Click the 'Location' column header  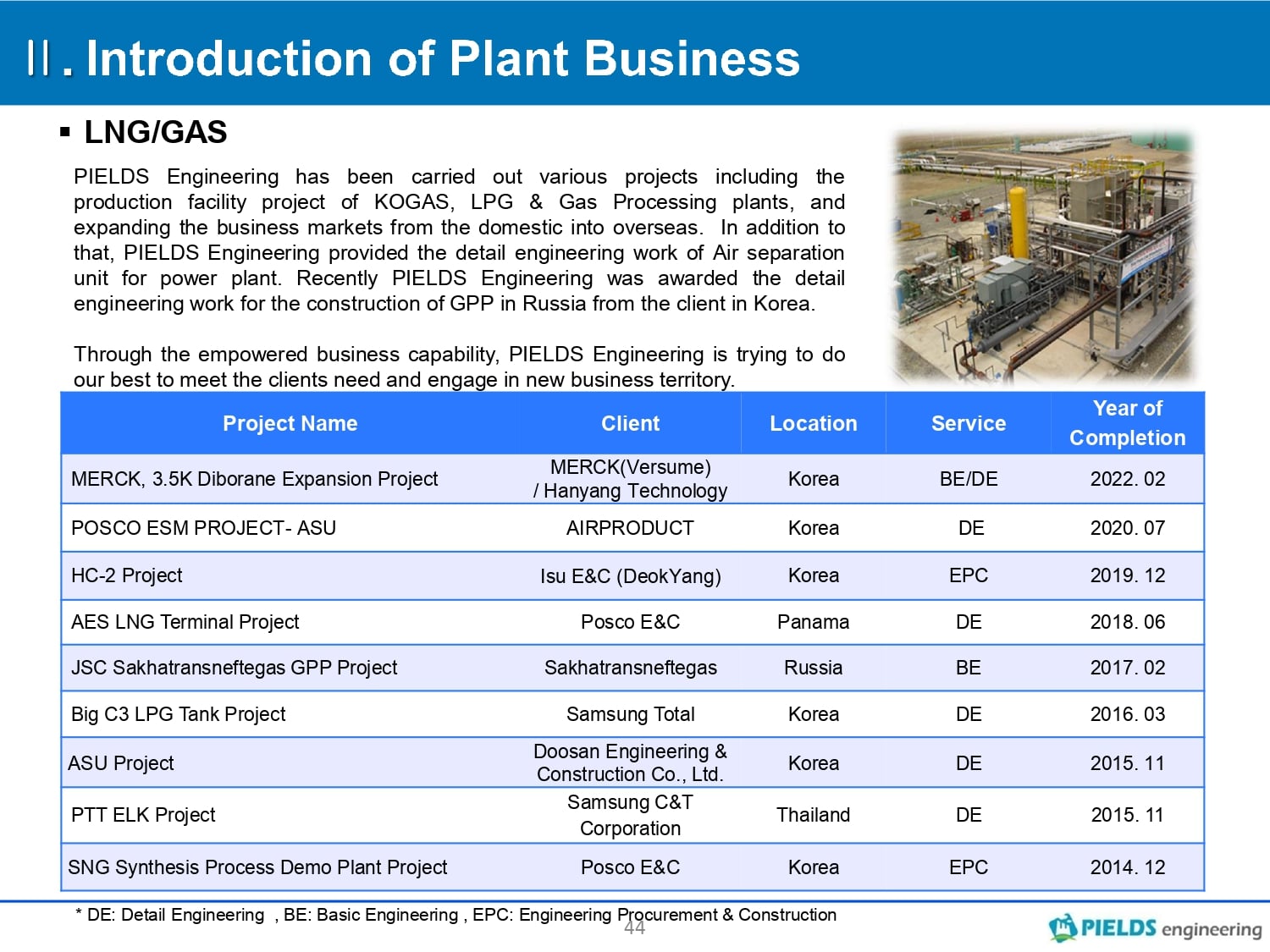tap(813, 423)
